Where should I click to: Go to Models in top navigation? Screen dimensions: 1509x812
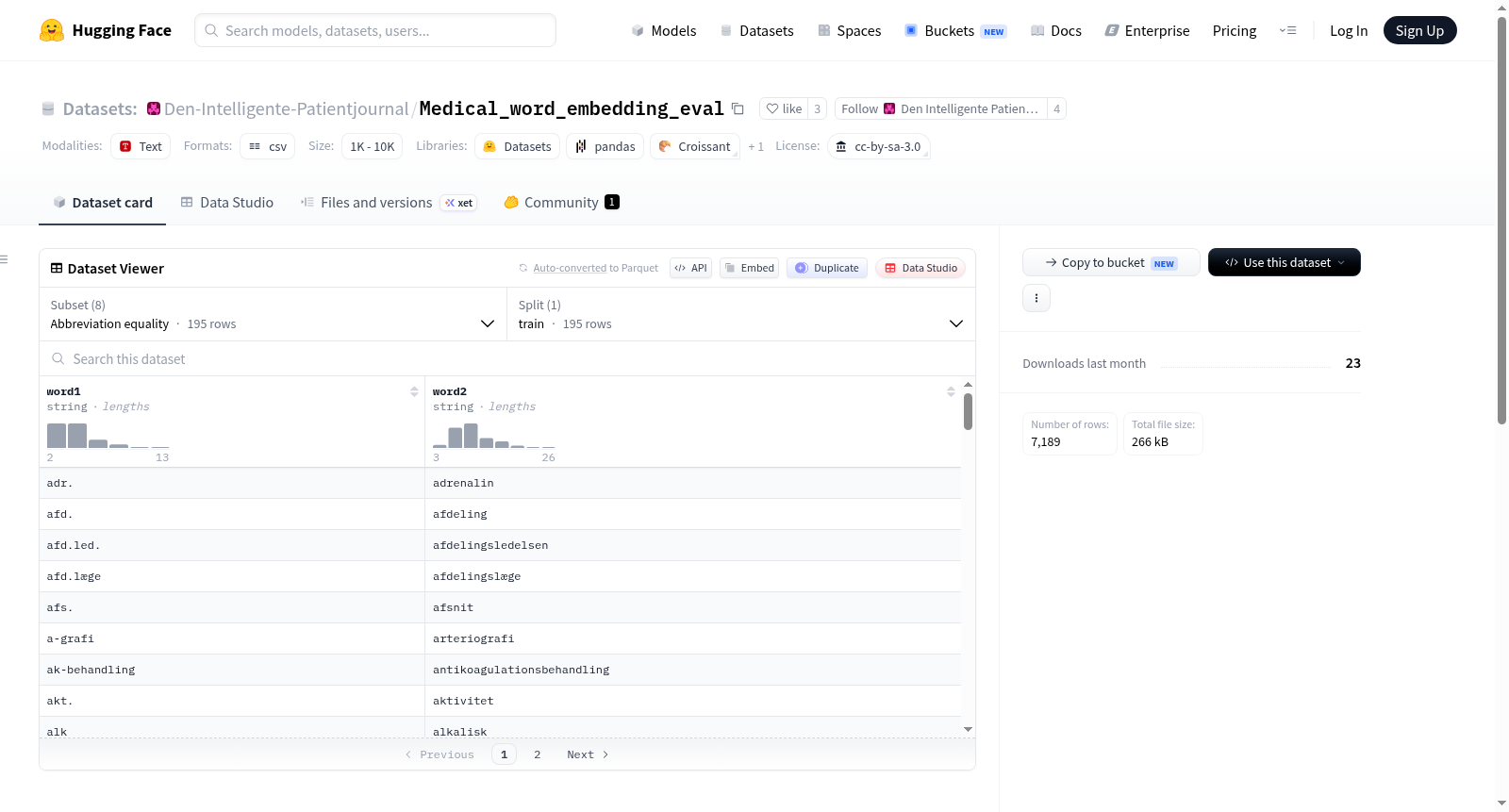pos(664,30)
